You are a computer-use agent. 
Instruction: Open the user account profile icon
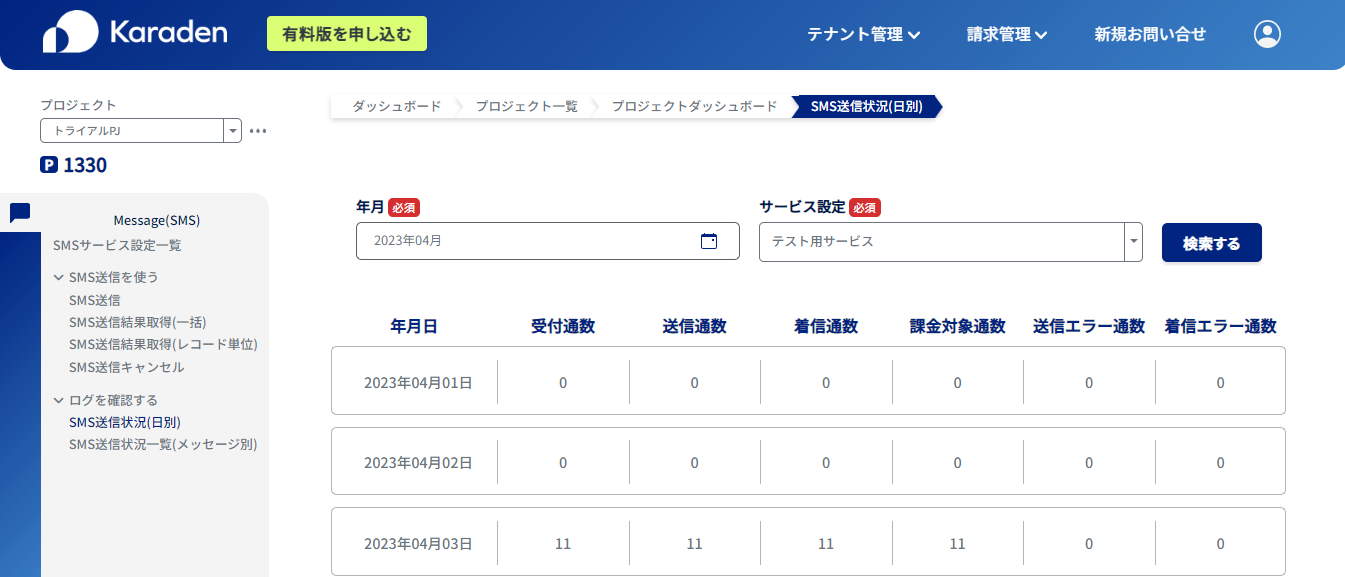(1267, 34)
